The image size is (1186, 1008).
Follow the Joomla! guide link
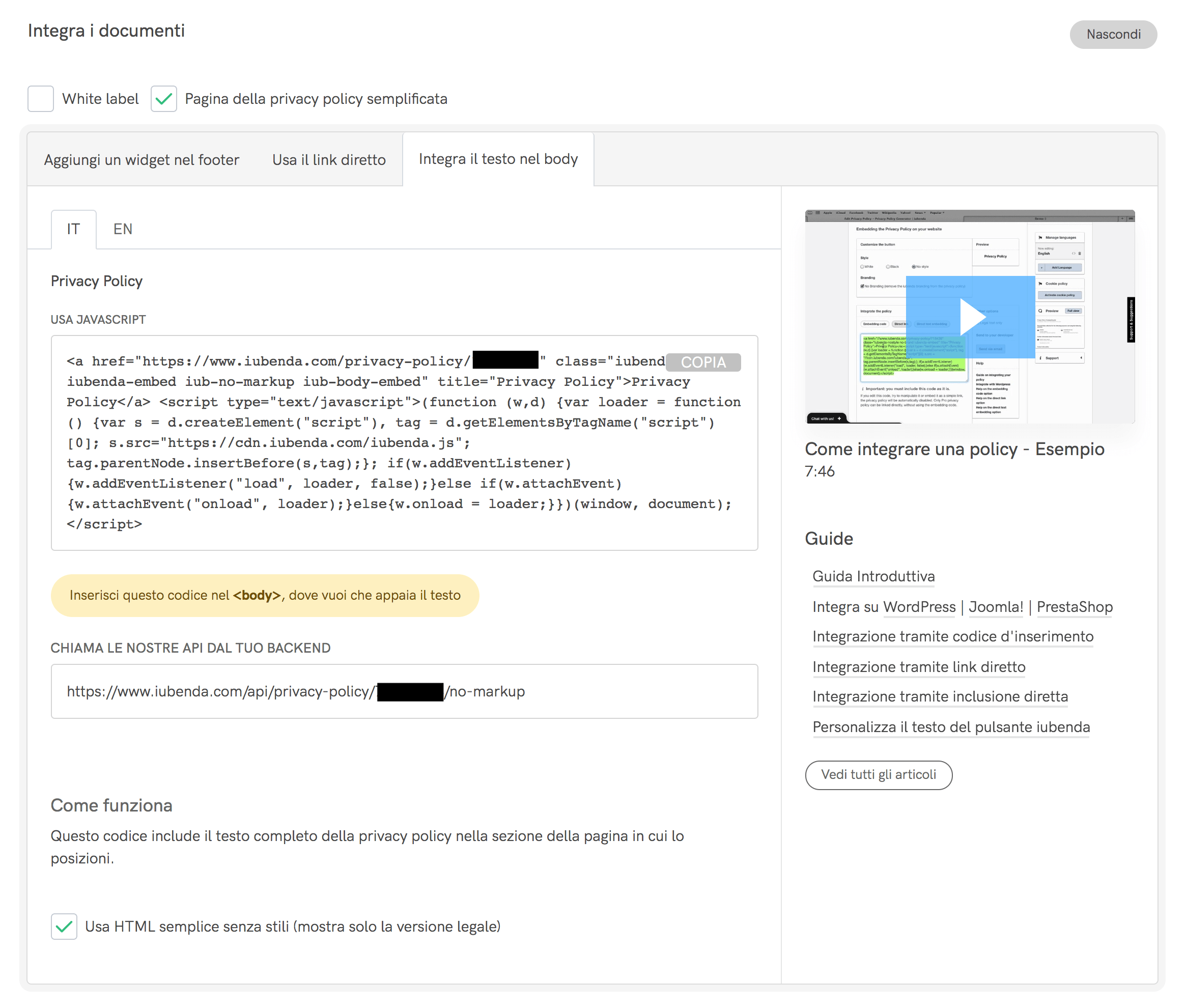995,607
